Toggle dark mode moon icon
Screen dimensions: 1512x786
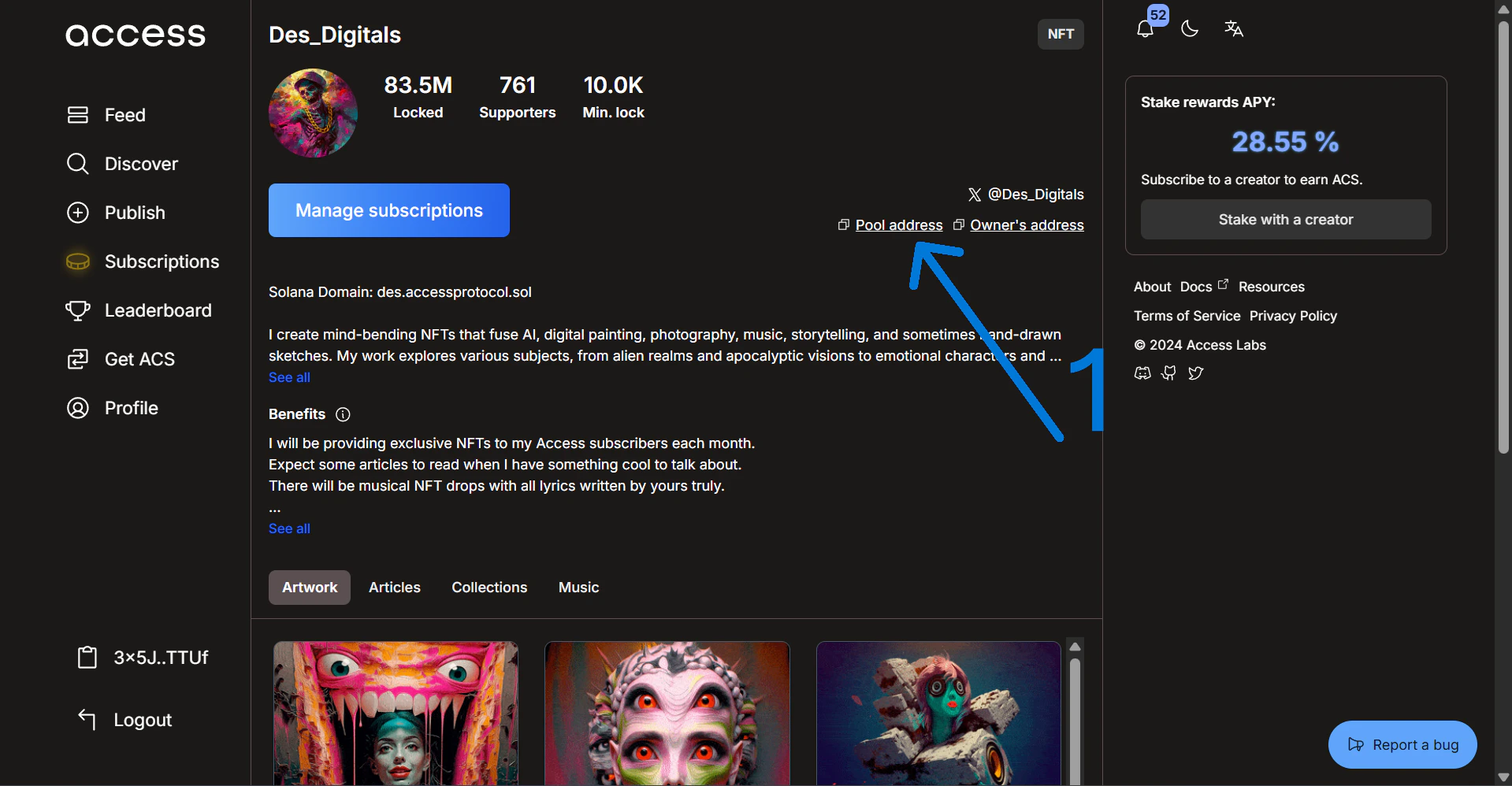(x=1190, y=29)
